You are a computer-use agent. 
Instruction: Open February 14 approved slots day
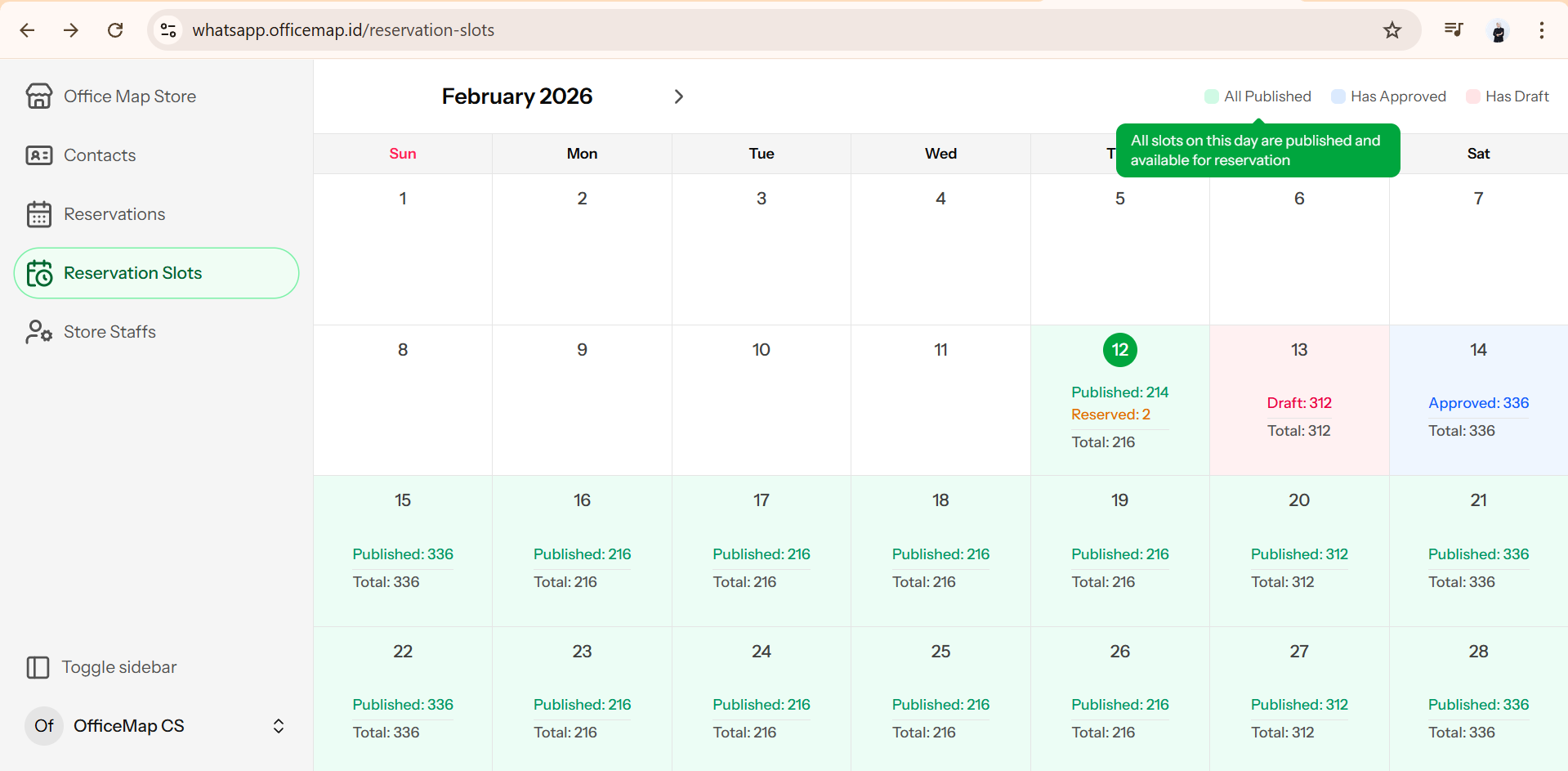(1477, 400)
